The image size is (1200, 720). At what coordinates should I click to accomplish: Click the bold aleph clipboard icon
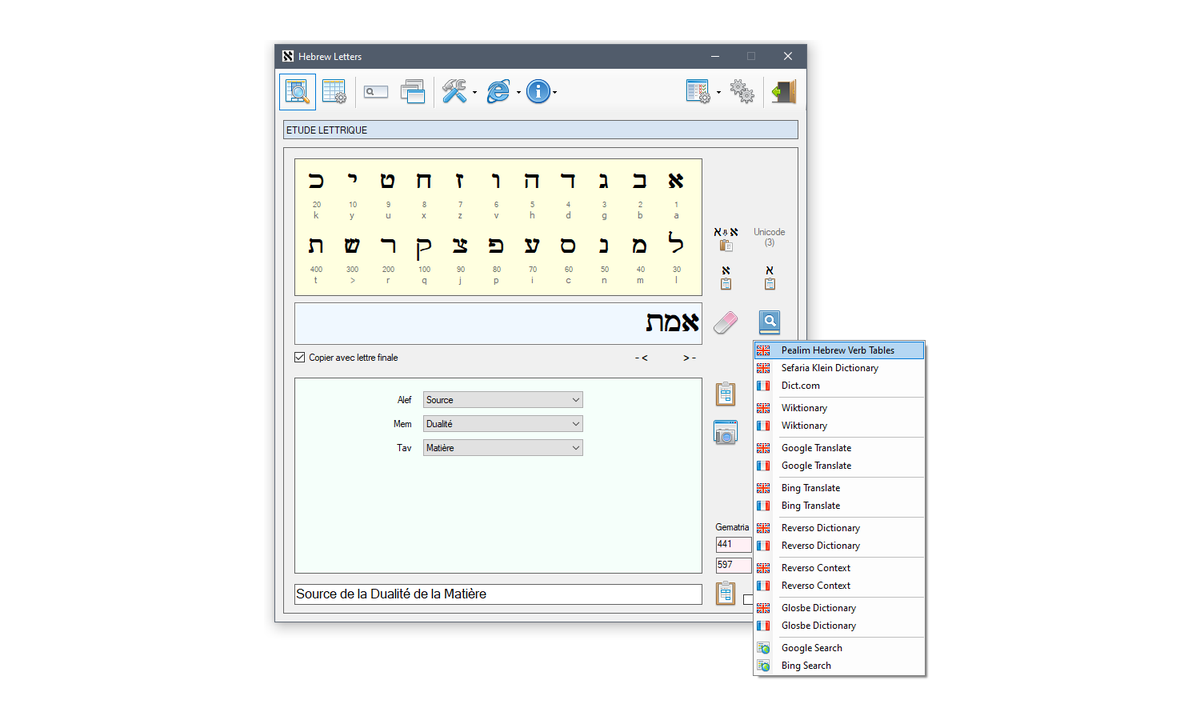tap(726, 277)
